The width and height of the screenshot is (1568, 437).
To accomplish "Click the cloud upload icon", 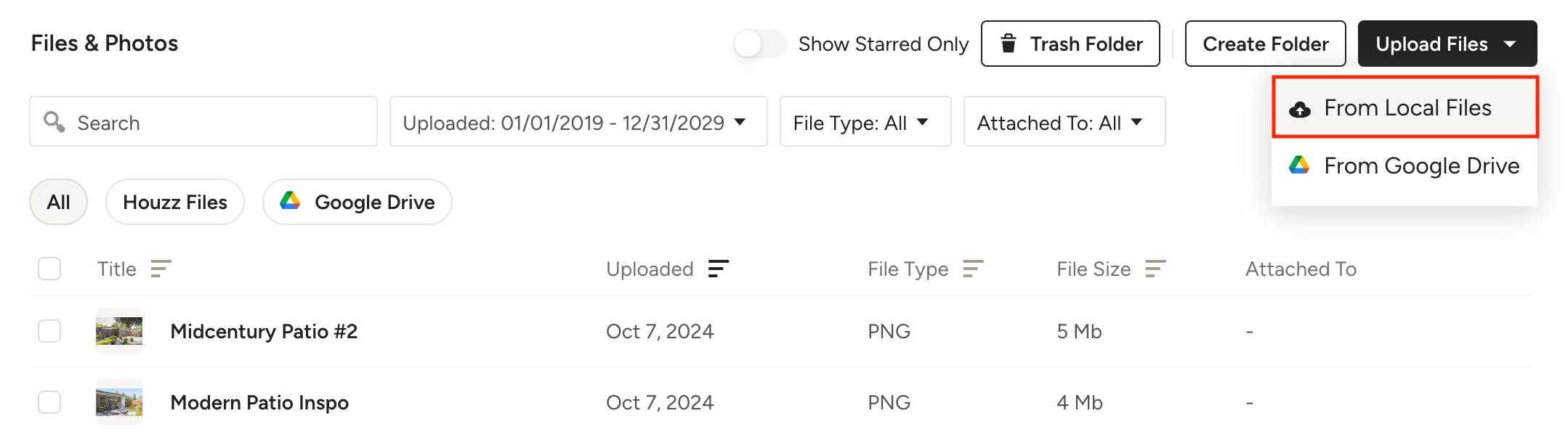I will (x=1299, y=109).
